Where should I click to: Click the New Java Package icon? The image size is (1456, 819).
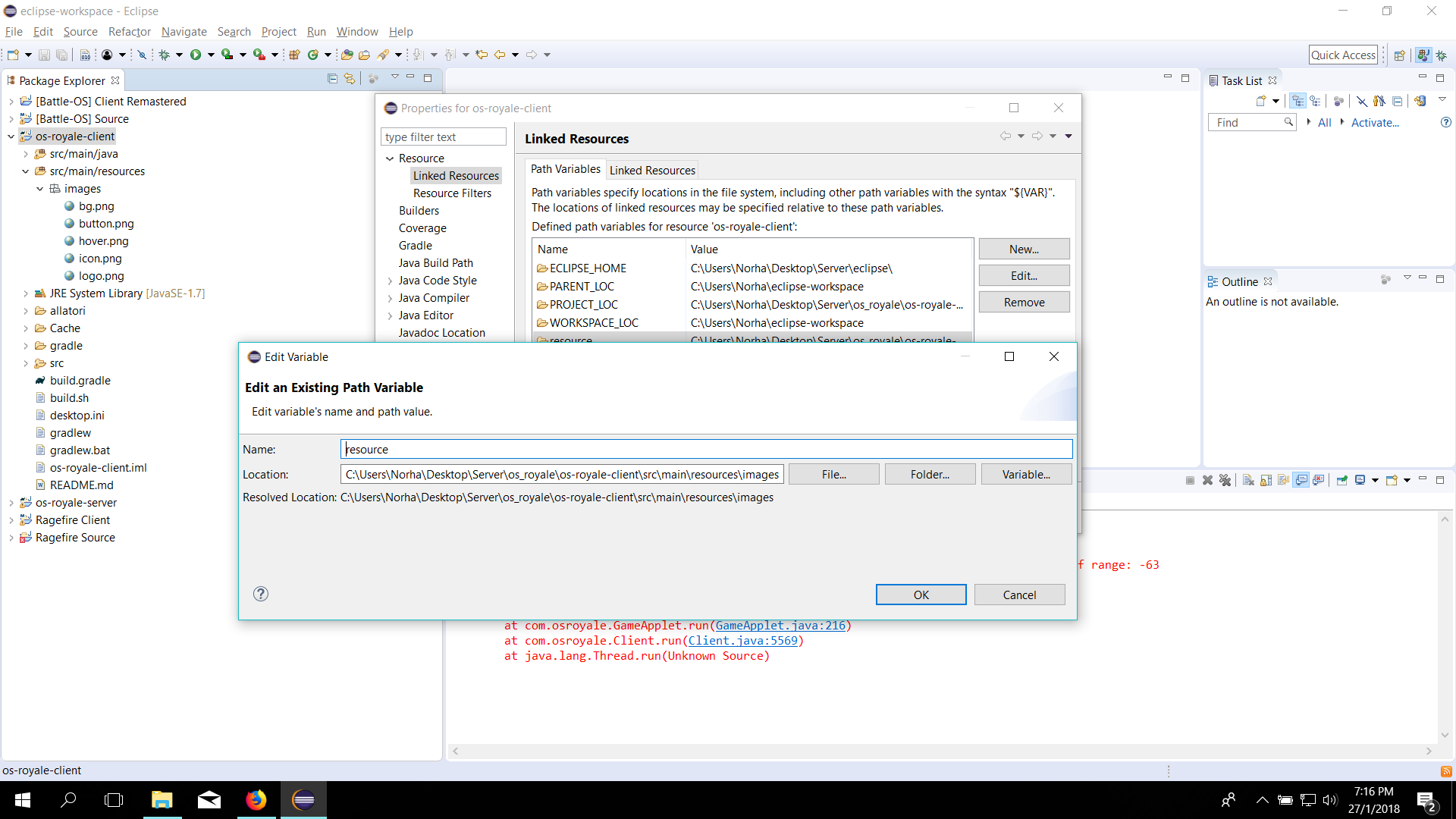click(294, 55)
